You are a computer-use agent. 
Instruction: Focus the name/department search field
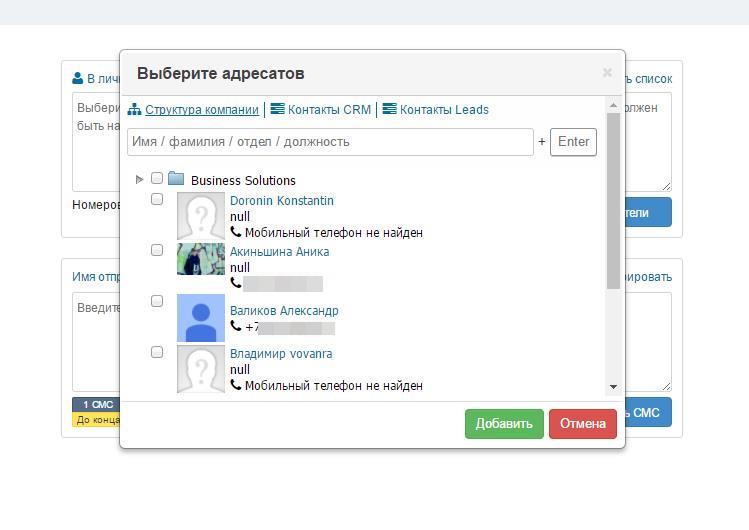point(330,142)
